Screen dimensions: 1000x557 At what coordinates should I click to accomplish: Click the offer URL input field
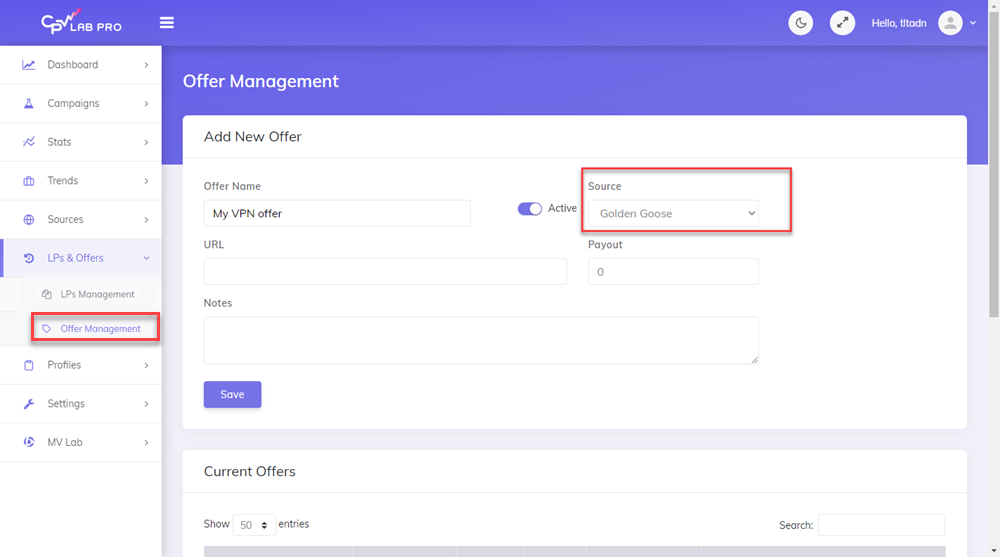[385, 272]
